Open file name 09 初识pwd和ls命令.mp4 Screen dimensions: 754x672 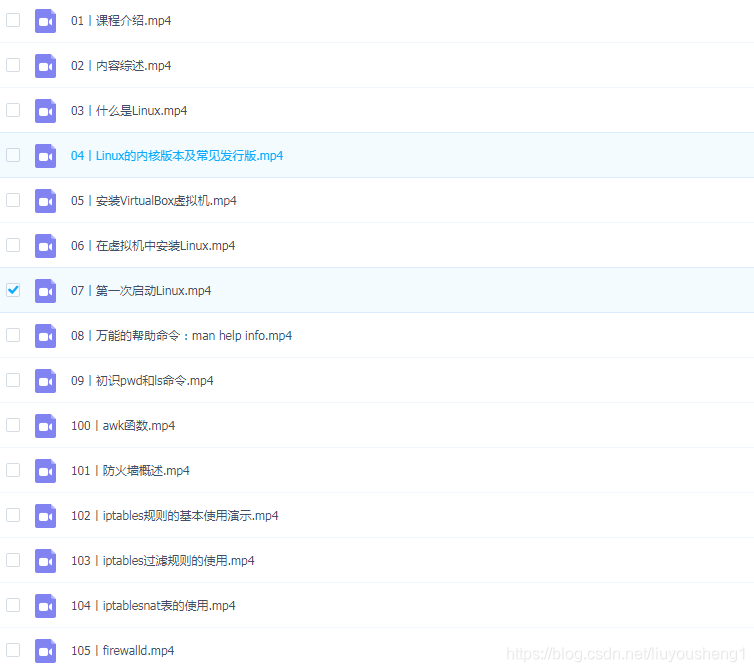(142, 380)
